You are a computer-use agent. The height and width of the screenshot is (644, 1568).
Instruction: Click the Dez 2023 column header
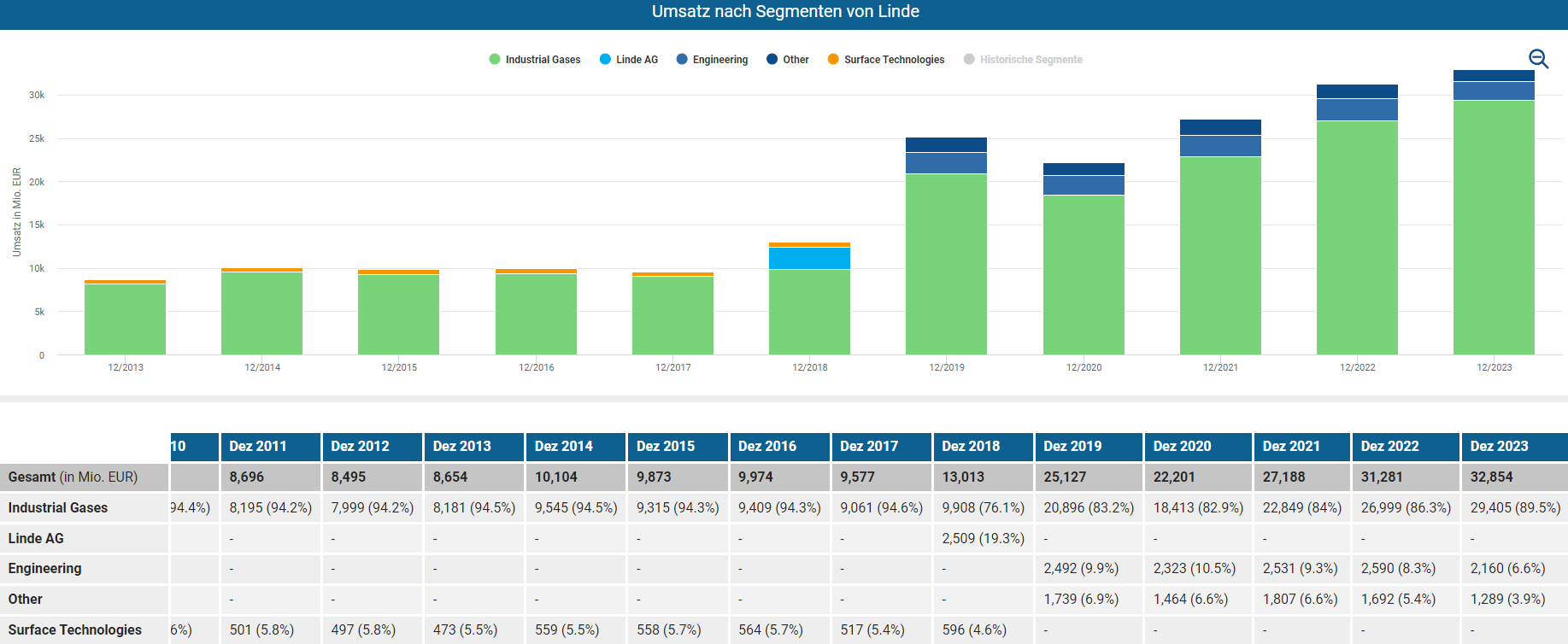(1514, 447)
